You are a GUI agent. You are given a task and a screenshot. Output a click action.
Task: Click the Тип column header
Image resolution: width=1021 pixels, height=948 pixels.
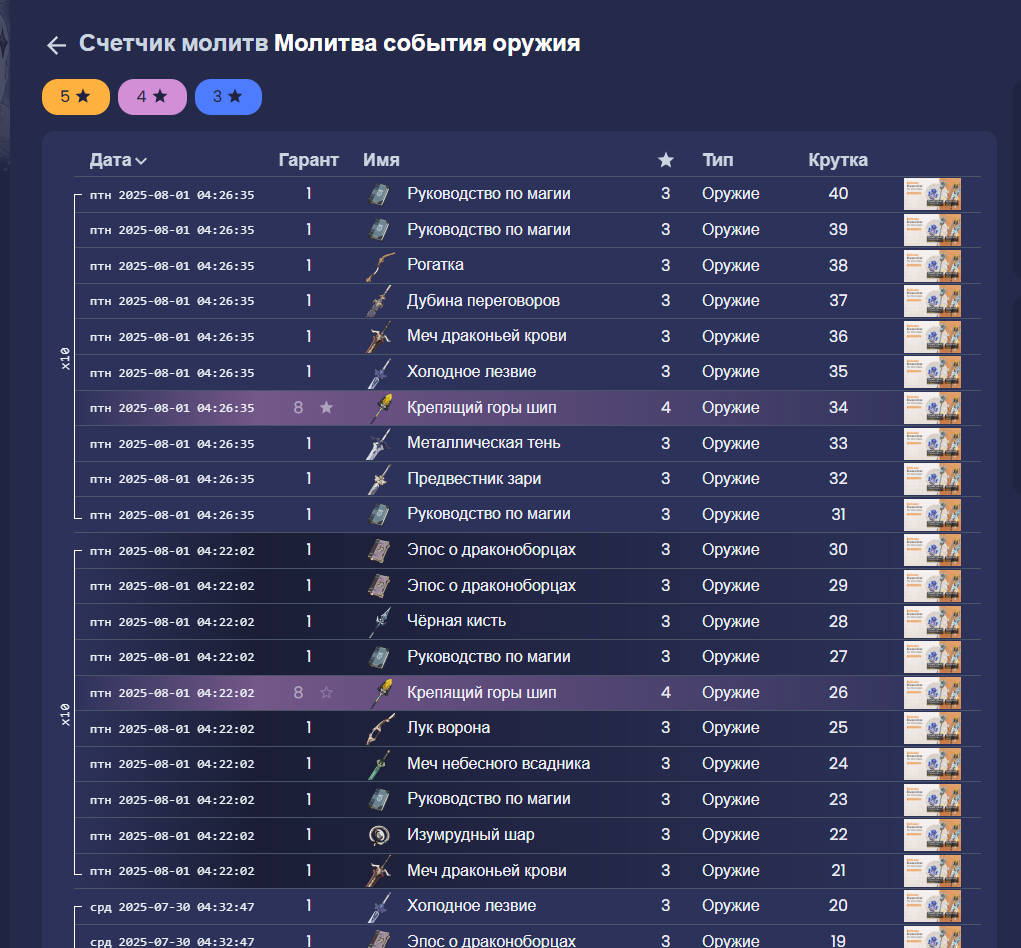pos(718,160)
